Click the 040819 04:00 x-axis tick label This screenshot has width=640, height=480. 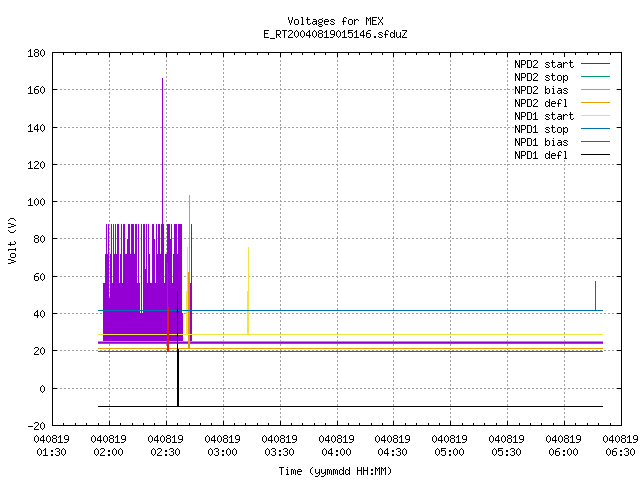click(336, 446)
